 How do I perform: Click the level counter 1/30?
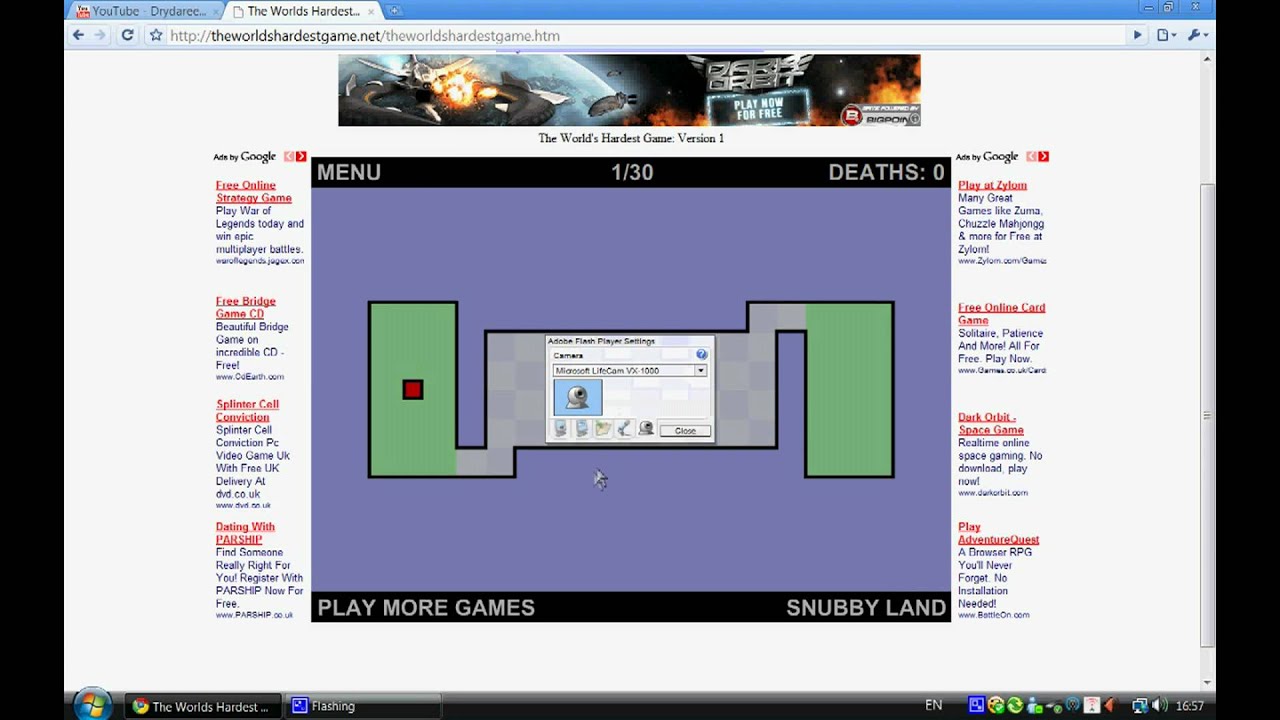coord(632,172)
